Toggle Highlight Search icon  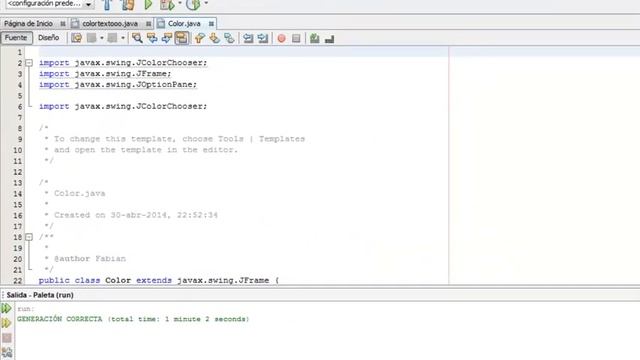(x=182, y=38)
